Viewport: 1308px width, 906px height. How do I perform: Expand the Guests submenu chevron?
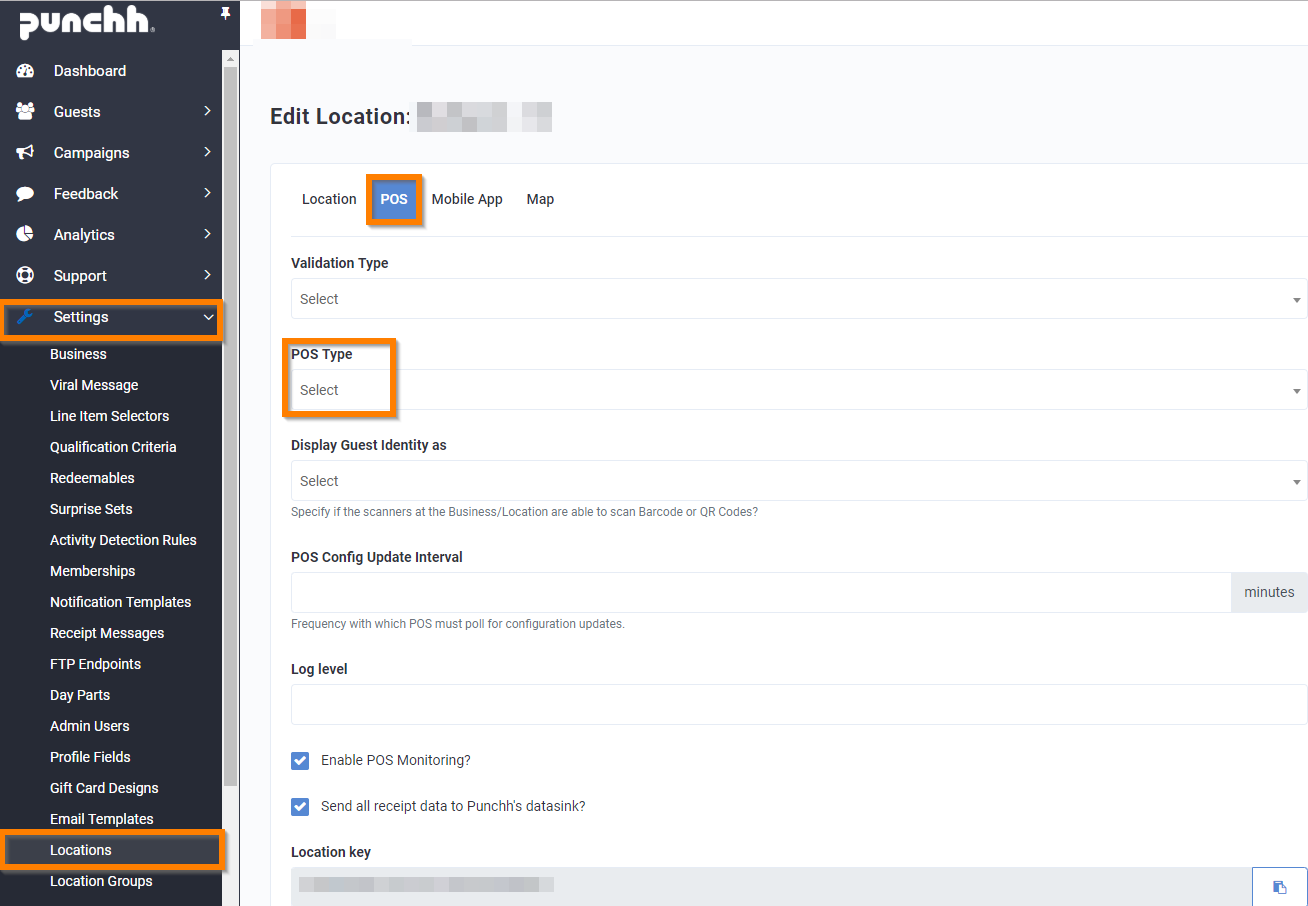(x=207, y=112)
